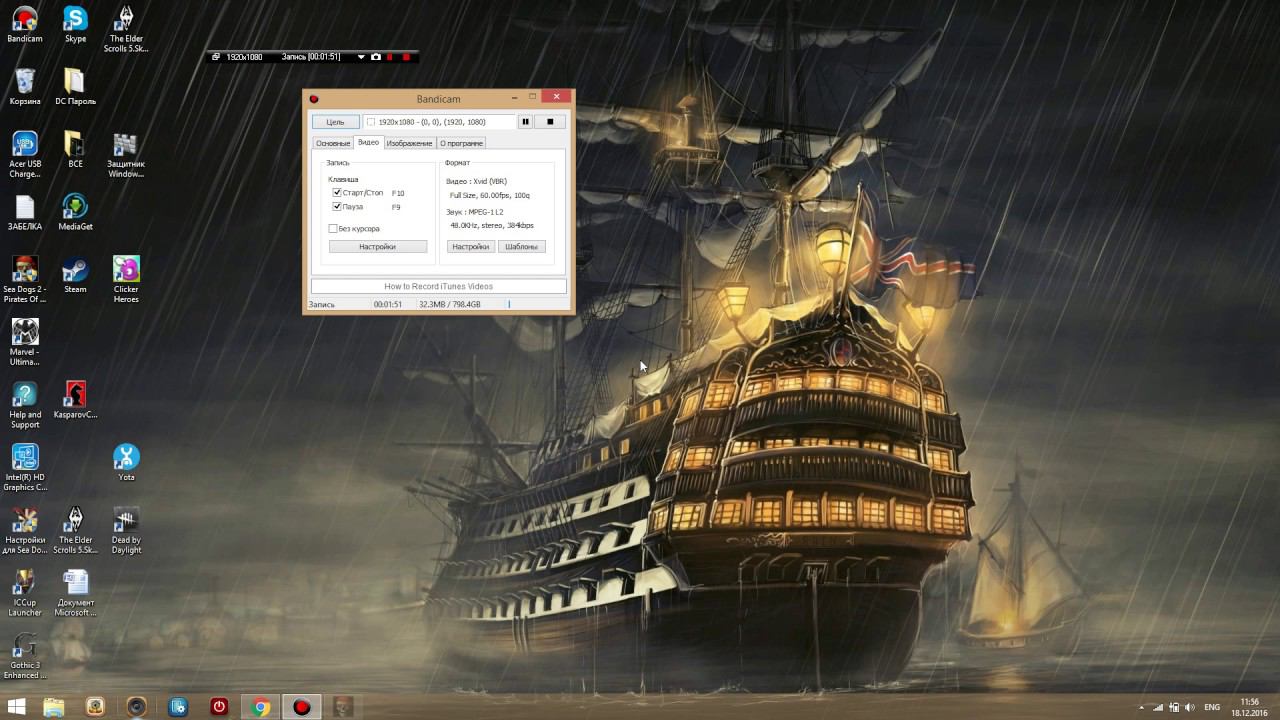Uncheck the Старт/Стоп hotkey checkbox
Screen dimensions: 1280x720
point(337,192)
